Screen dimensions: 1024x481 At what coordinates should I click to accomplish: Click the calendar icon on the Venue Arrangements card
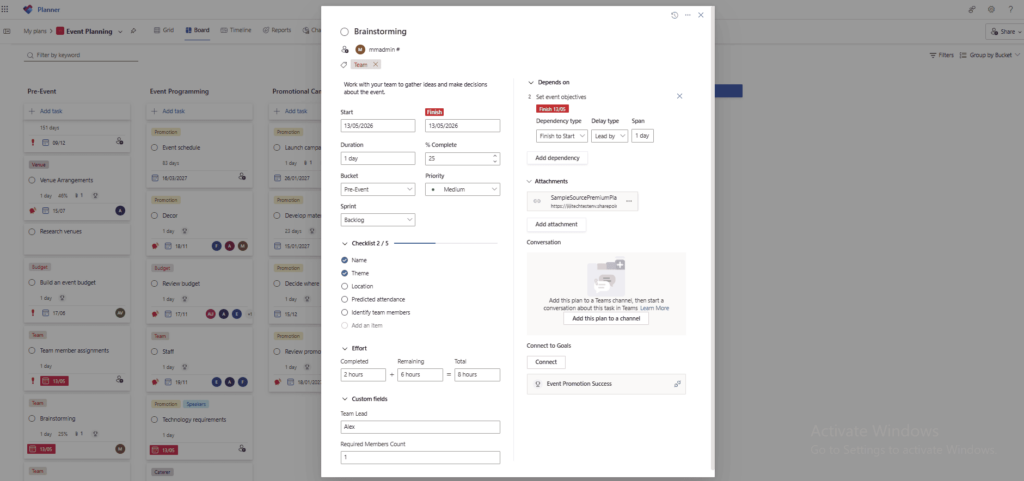click(x=46, y=210)
